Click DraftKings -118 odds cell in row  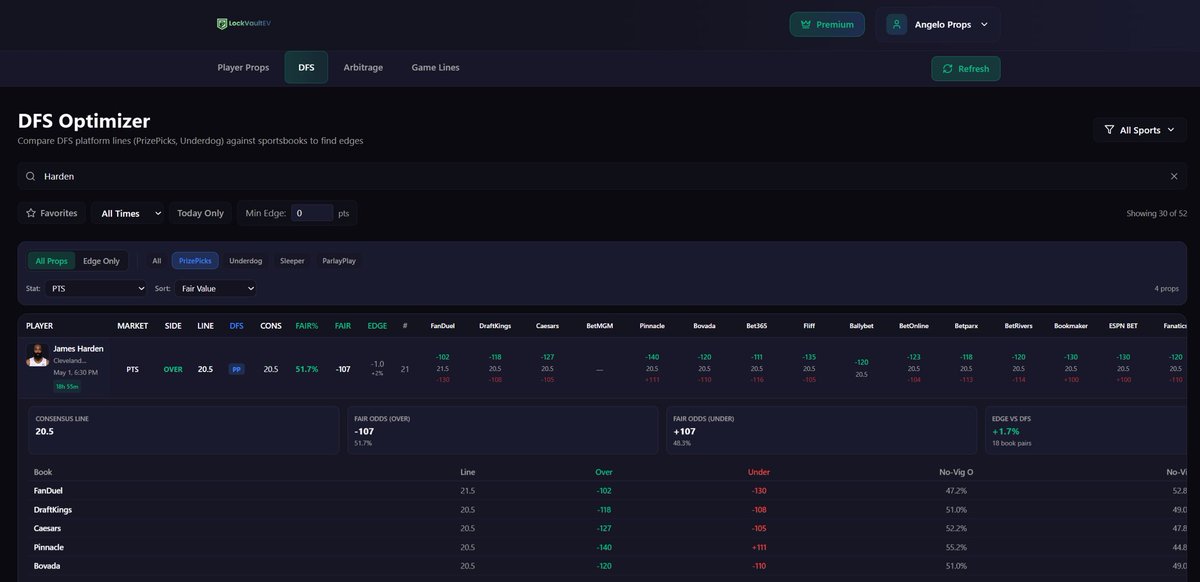click(x=495, y=357)
